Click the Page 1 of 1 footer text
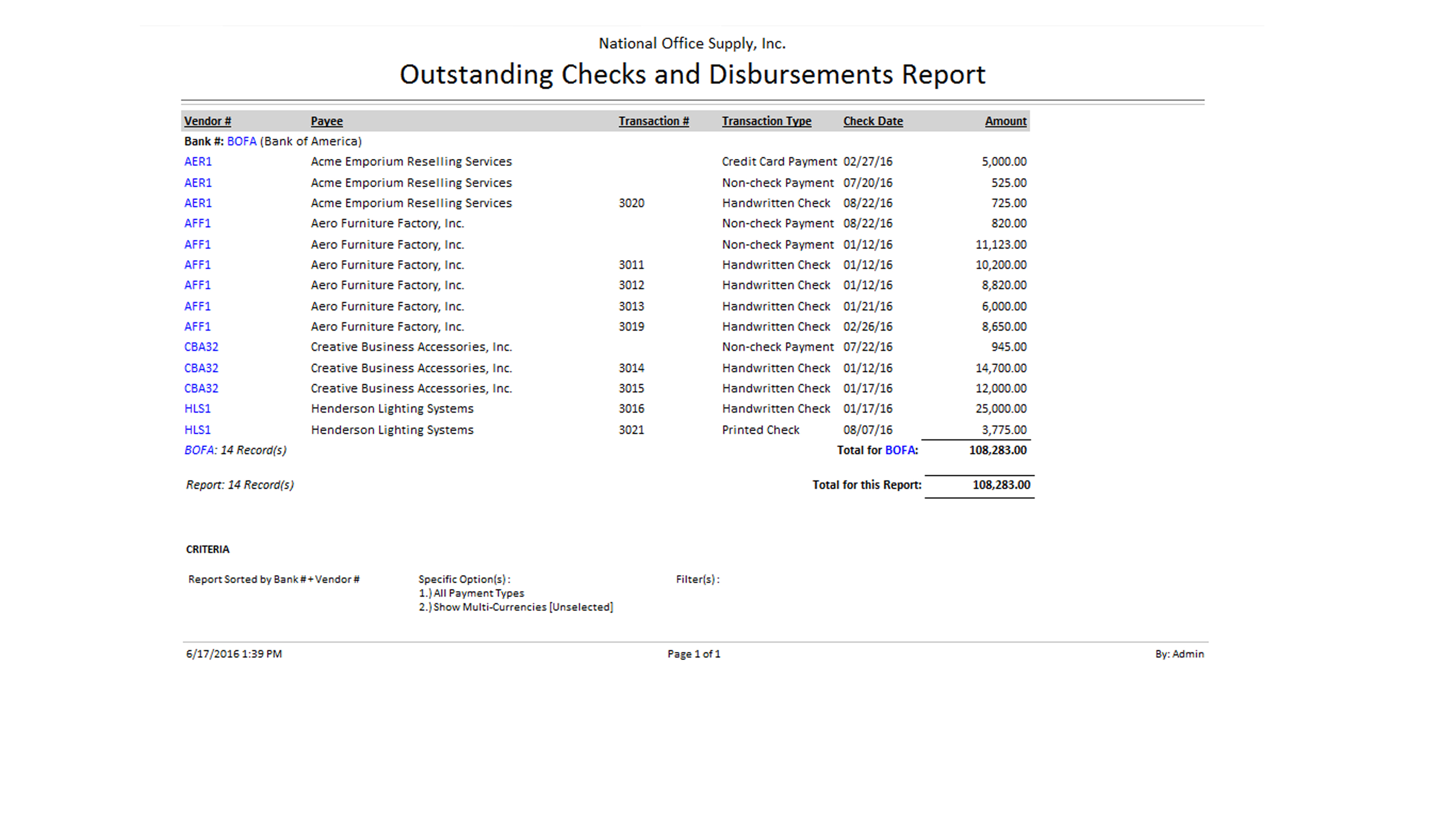The height and width of the screenshot is (829, 1456). pyautogui.click(x=693, y=654)
